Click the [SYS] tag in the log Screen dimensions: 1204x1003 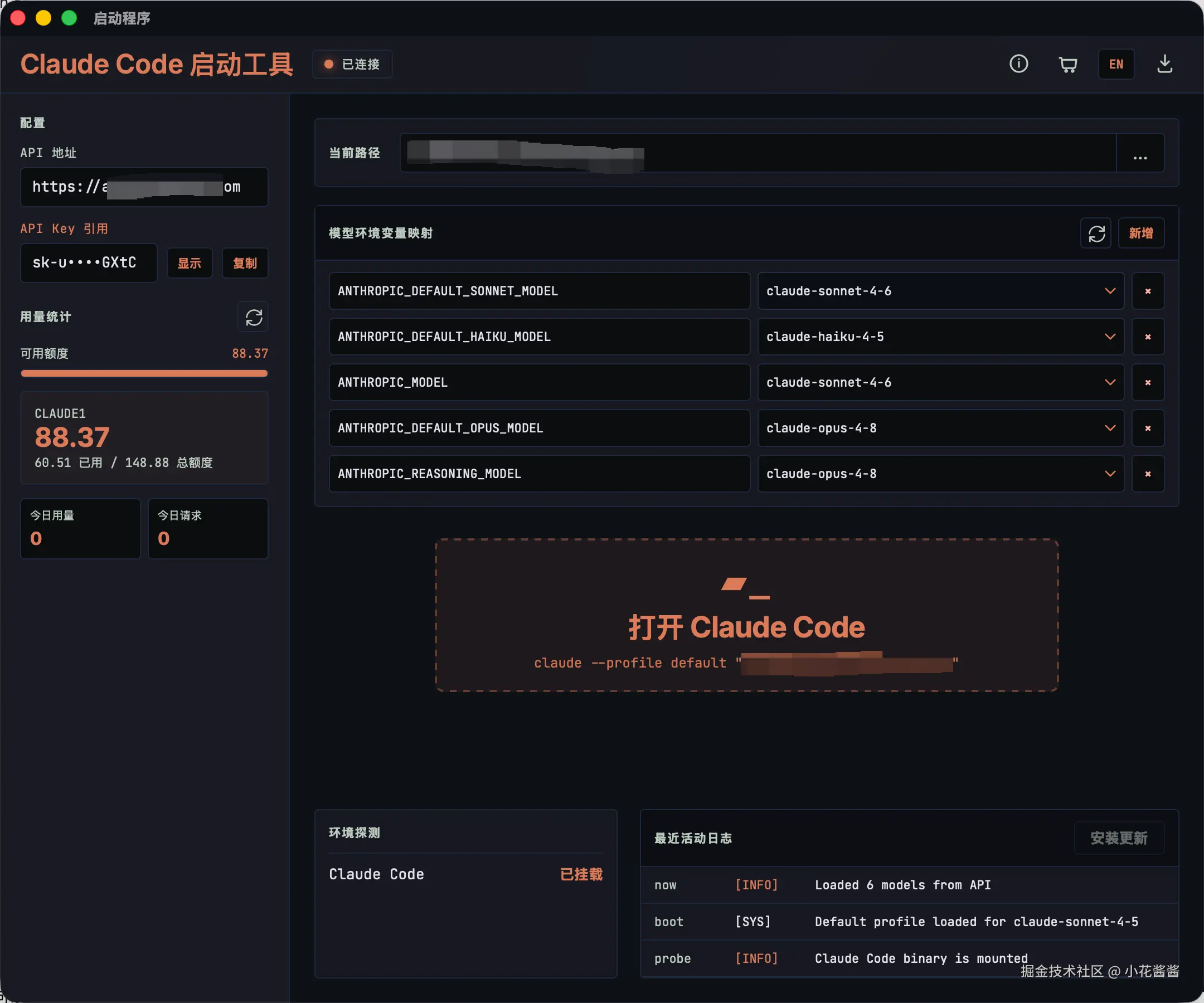tap(753, 922)
